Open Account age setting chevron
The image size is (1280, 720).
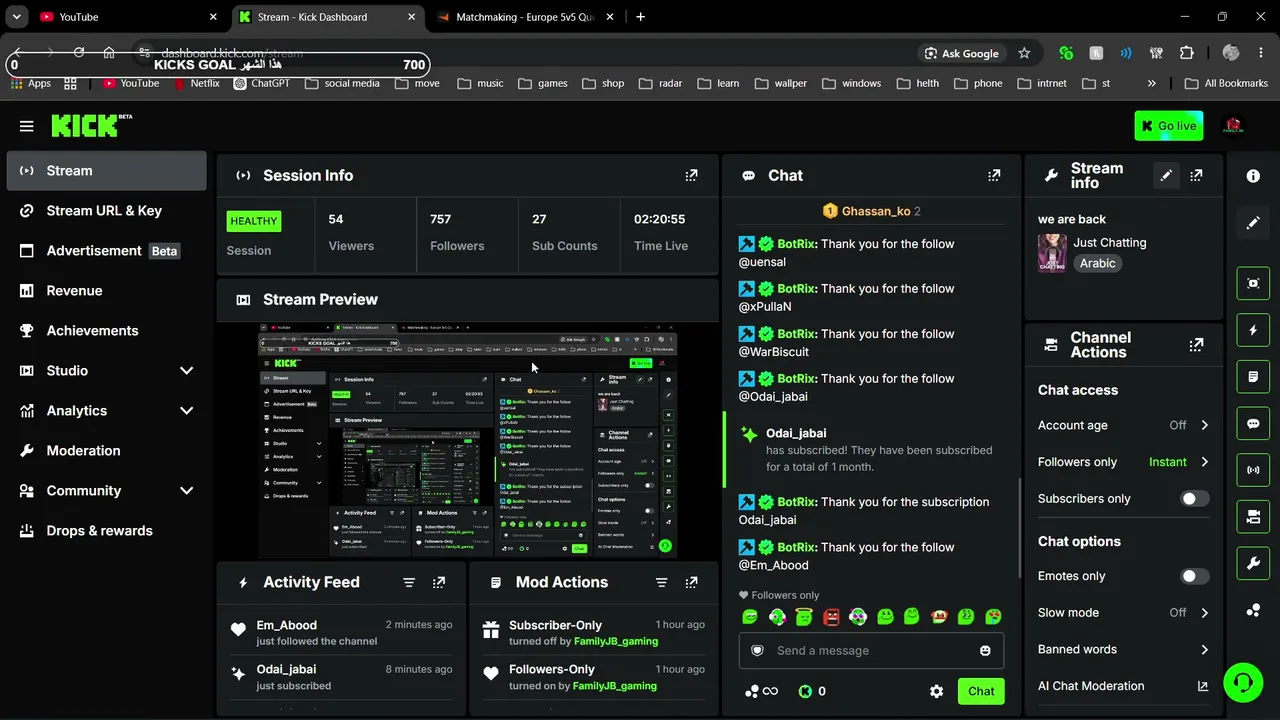[1204, 425]
